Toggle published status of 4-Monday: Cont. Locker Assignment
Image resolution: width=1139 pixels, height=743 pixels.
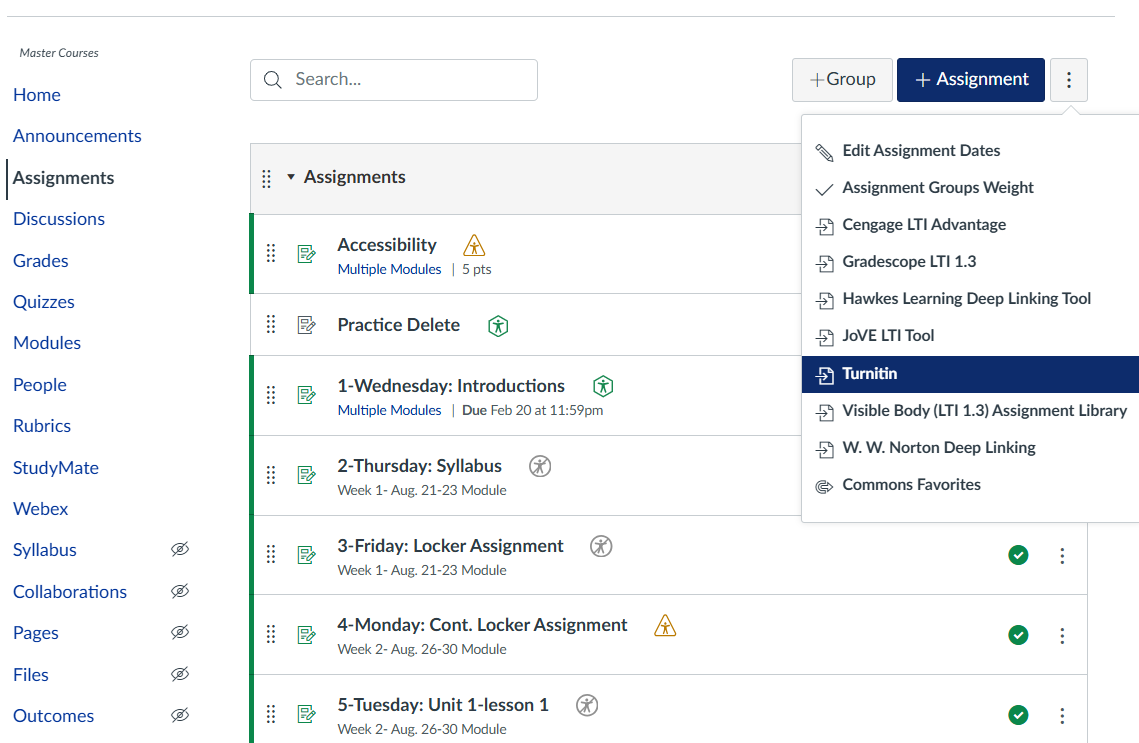pos(1018,635)
